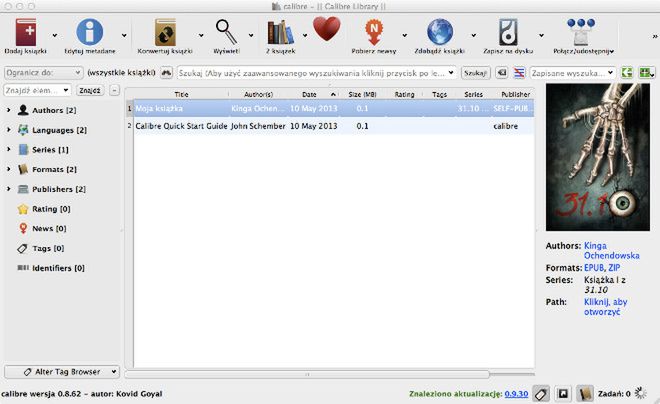The height and width of the screenshot is (404, 660).
Task: Click the Połącz/udostępnij icon
Action: click(581, 32)
